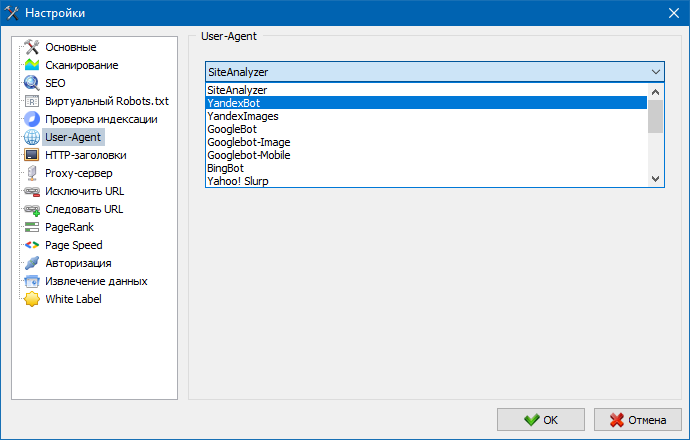The width and height of the screenshot is (690, 440).
Task: Select PageRank settings
Action: click(69, 227)
